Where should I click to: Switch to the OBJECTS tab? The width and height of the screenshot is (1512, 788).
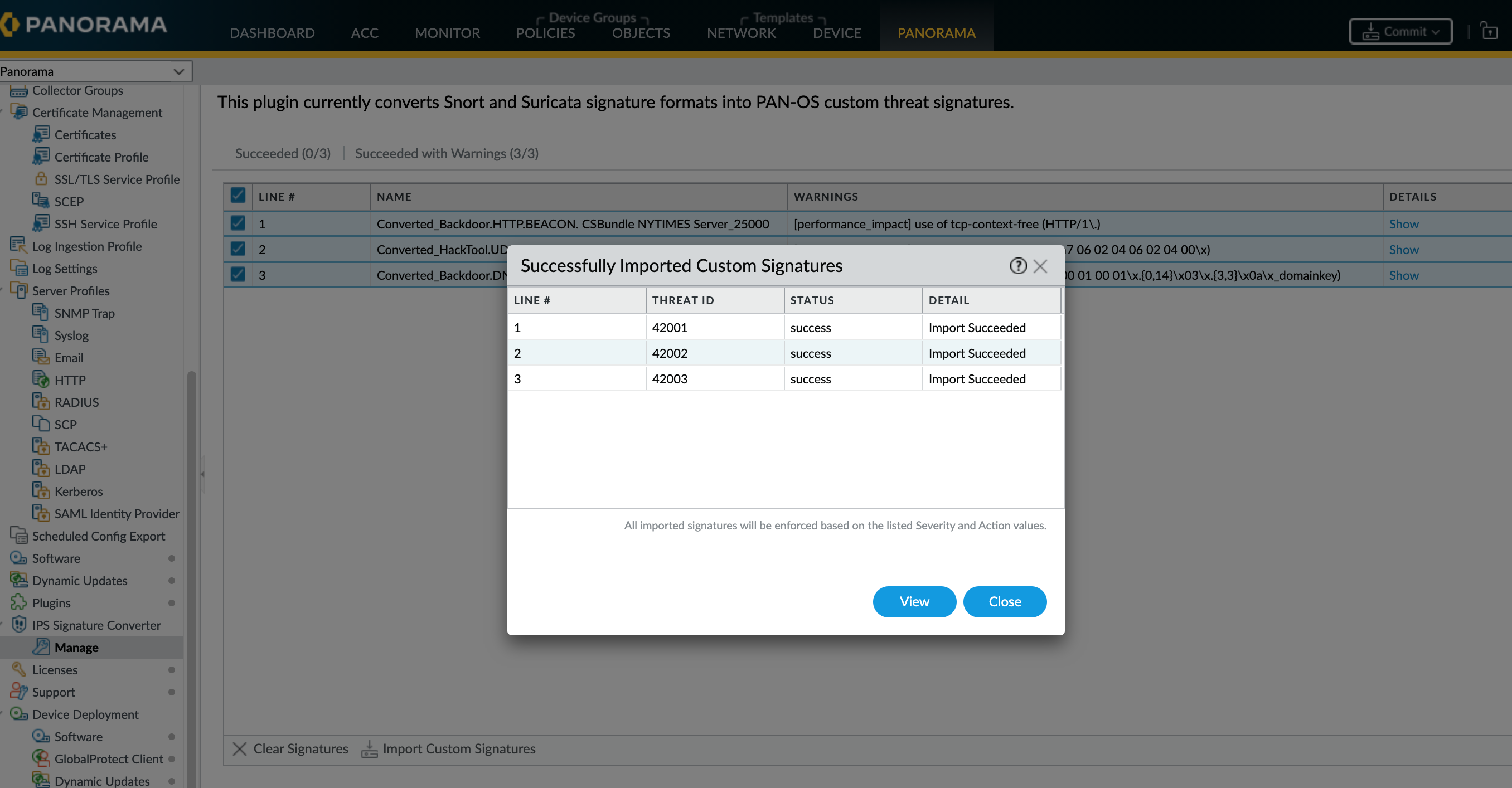point(641,33)
